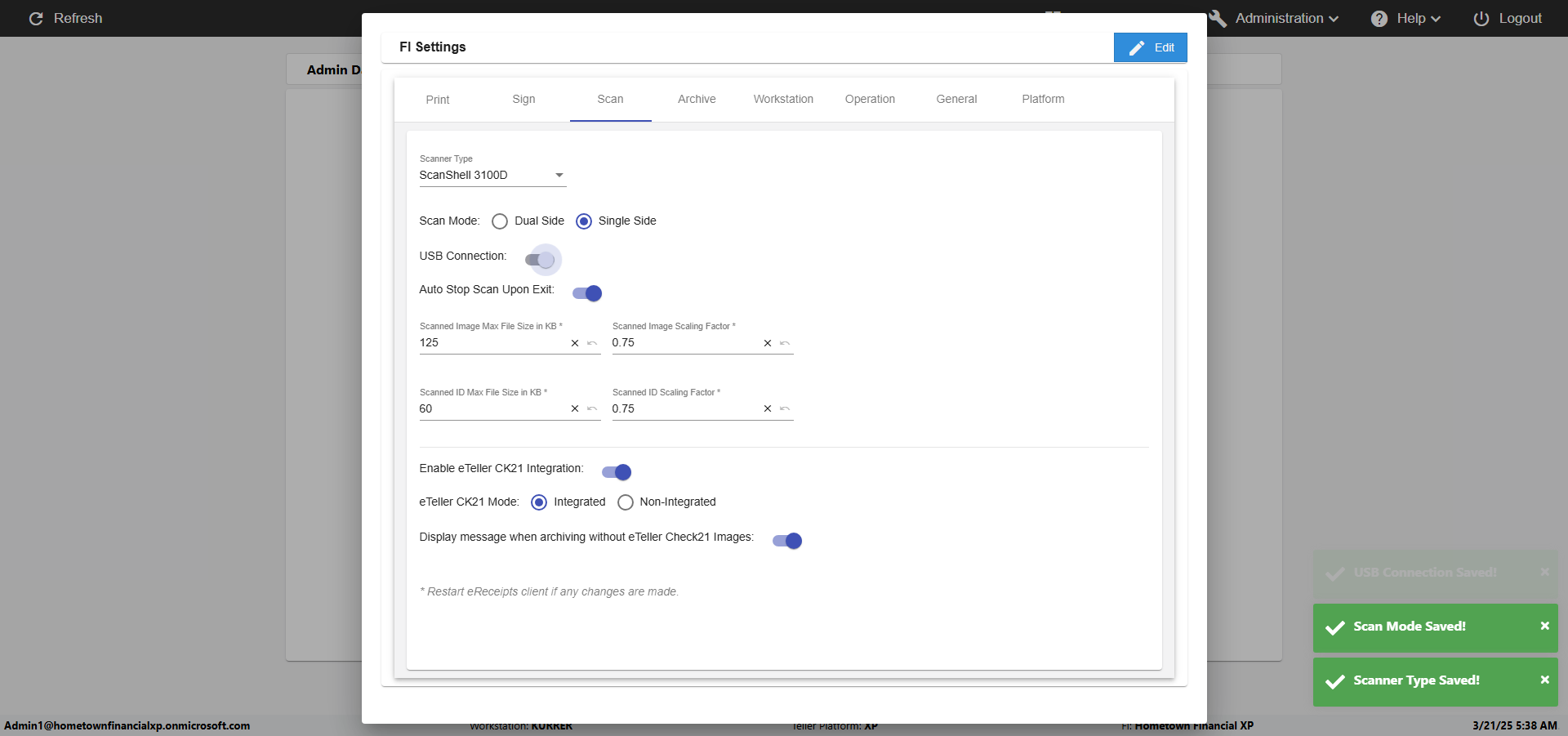Image resolution: width=1568 pixels, height=736 pixels.
Task: Turn off Enable eTeller CK21 Integration
Action: point(617,472)
